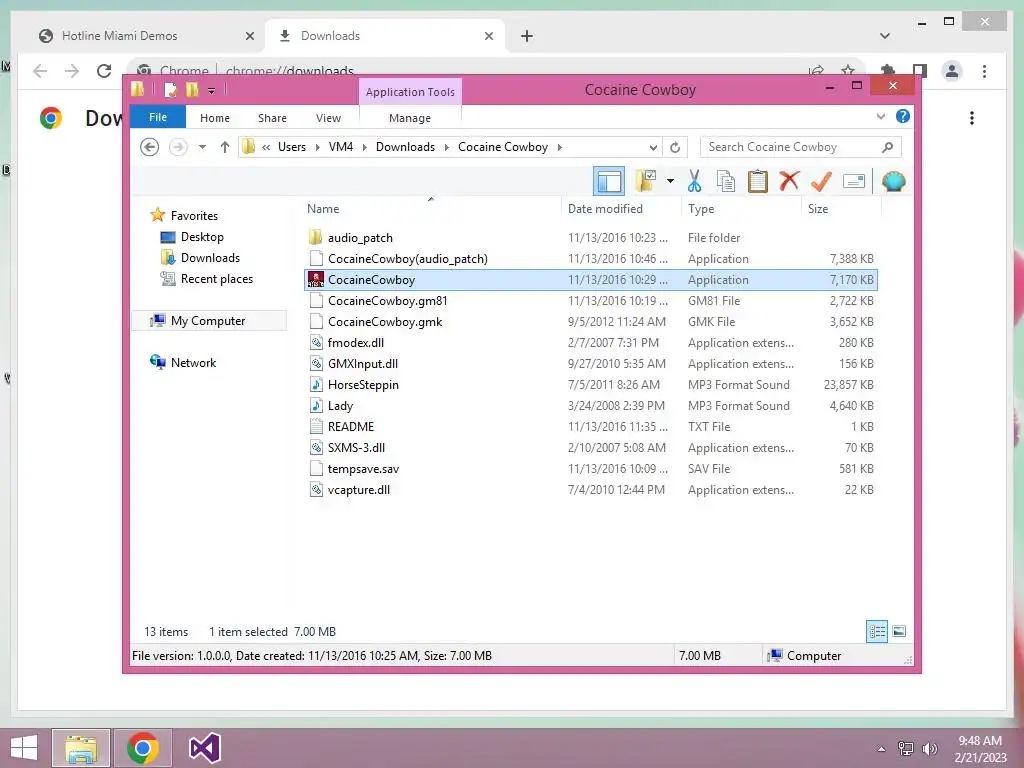Sort files by the Name column
Viewport: 1024px width, 768px height.
[x=323, y=209]
